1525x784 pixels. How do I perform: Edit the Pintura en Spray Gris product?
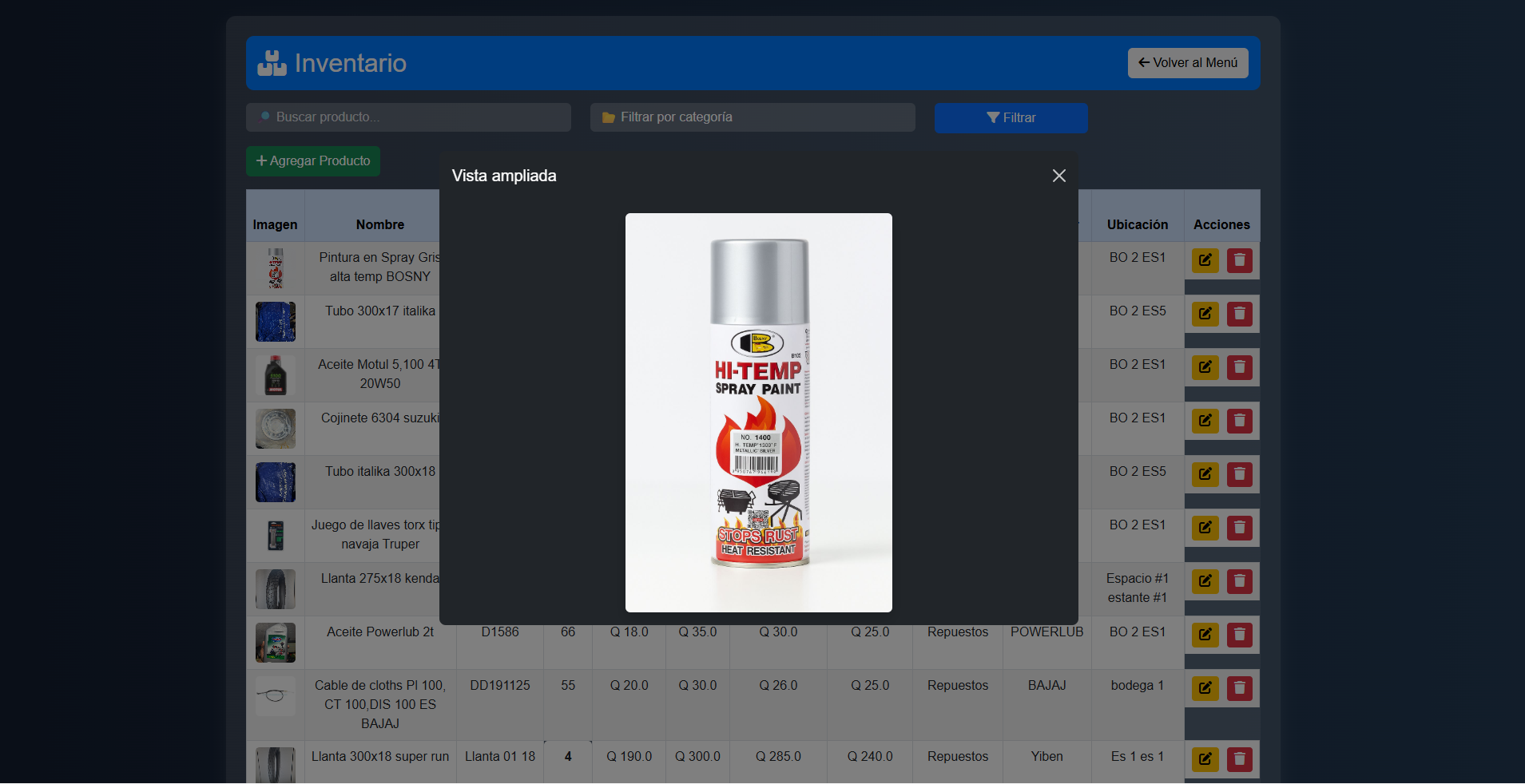point(1205,260)
